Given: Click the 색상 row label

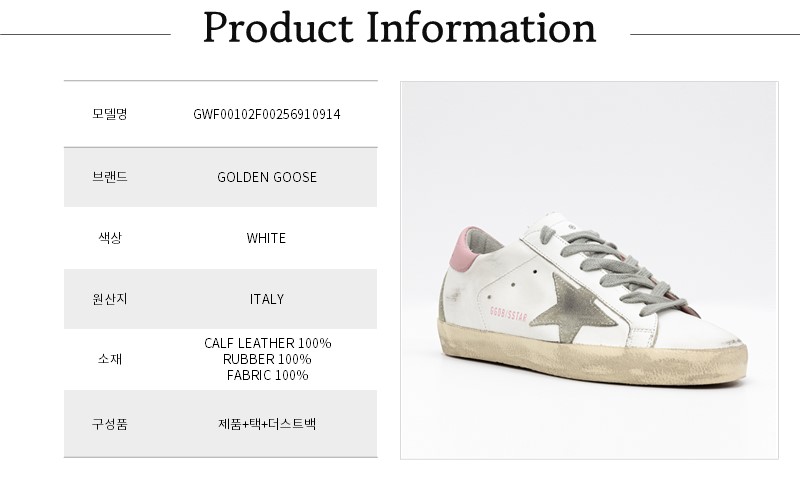Looking at the screenshot, I should coord(109,238).
